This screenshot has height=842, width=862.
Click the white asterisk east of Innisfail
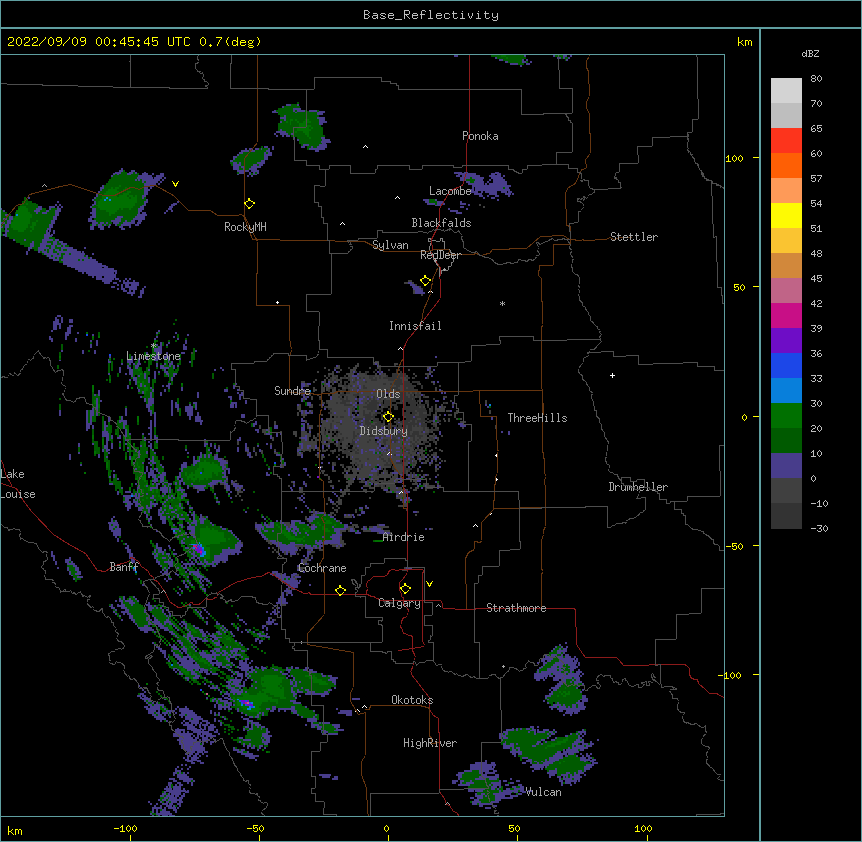pos(502,303)
